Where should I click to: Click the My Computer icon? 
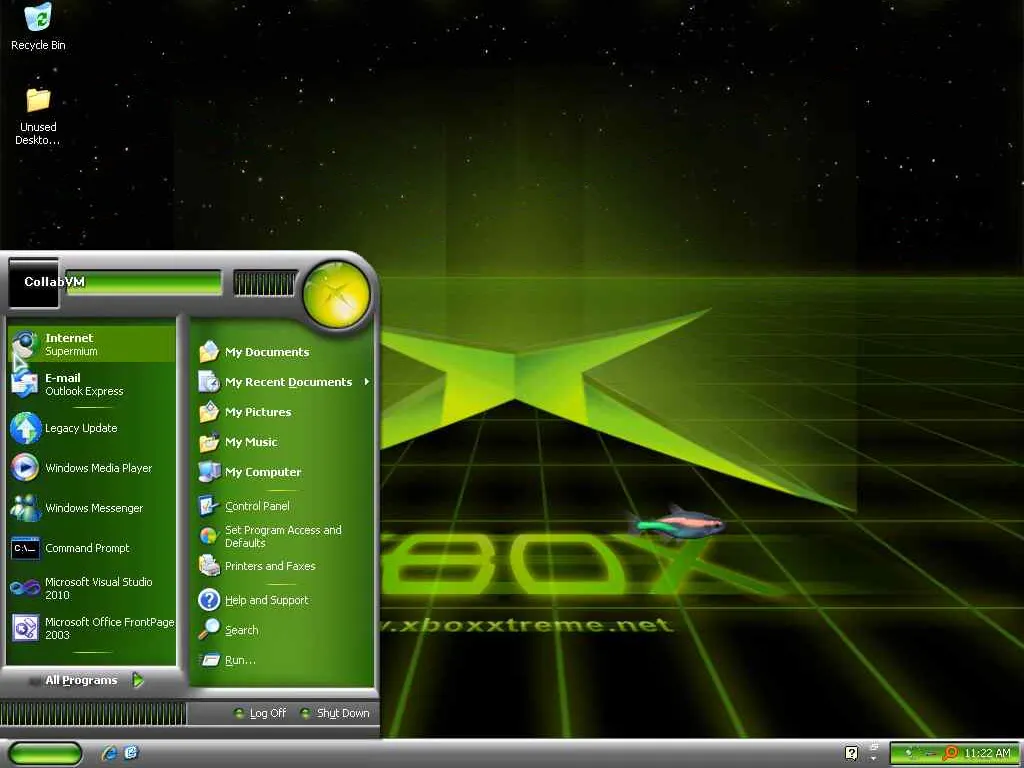tap(209, 472)
